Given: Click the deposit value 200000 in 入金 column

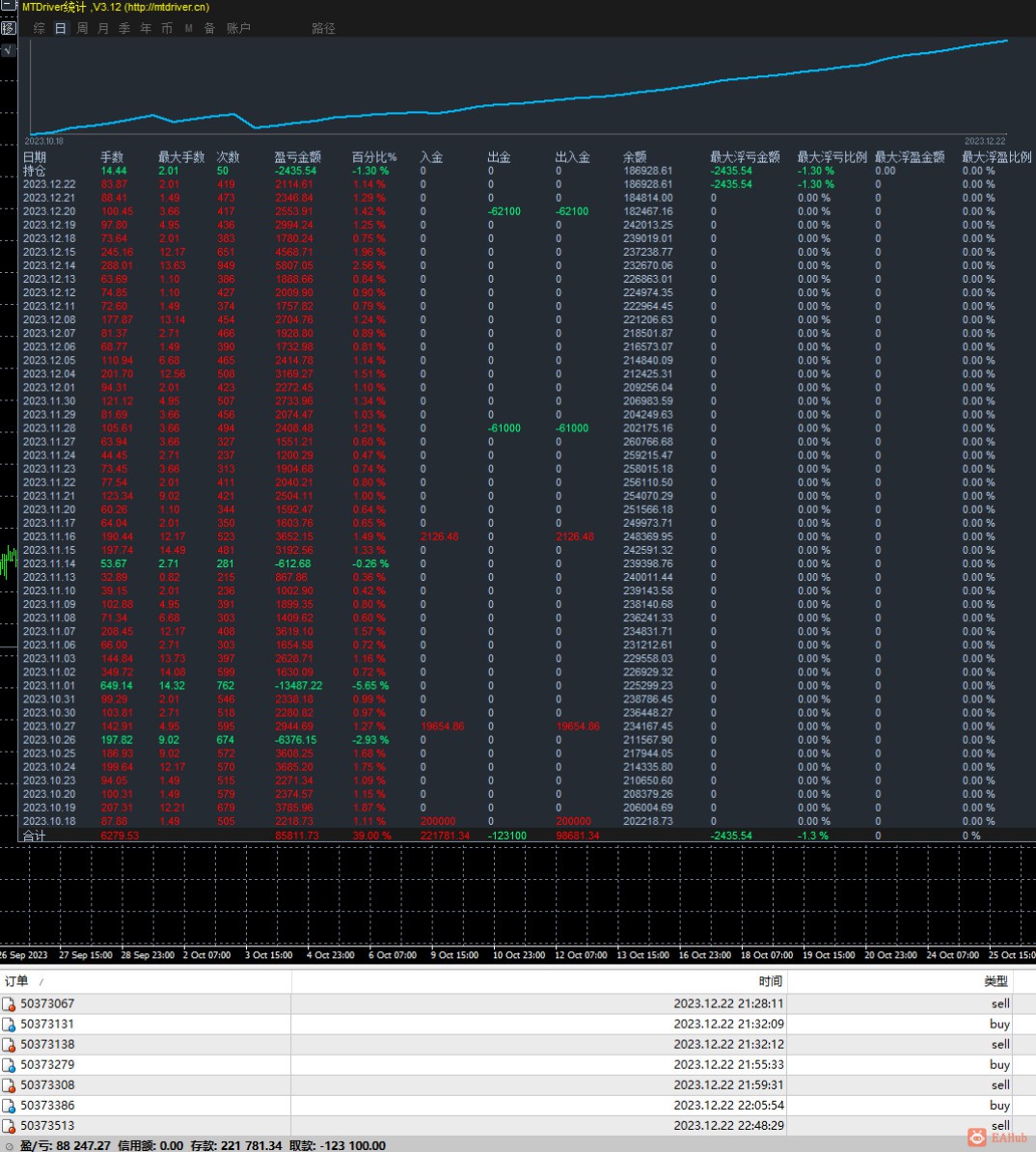Looking at the screenshot, I should (x=438, y=821).
